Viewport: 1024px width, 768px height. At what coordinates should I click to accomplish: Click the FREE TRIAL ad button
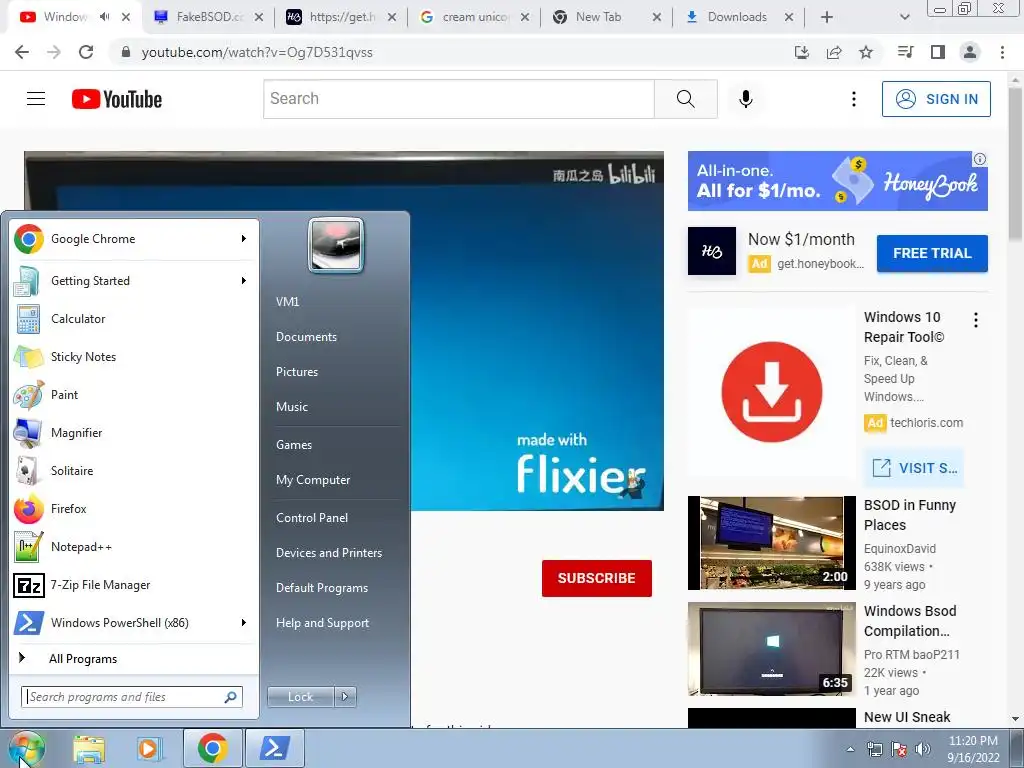(932, 253)
